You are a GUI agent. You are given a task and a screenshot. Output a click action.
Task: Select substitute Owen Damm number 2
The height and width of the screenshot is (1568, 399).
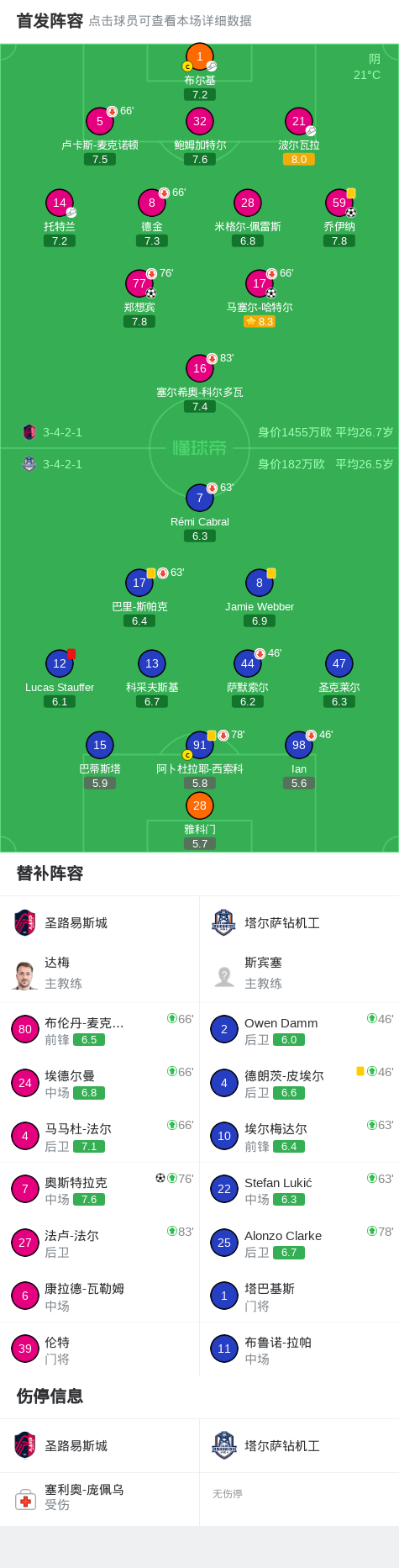click(299, 1030)
